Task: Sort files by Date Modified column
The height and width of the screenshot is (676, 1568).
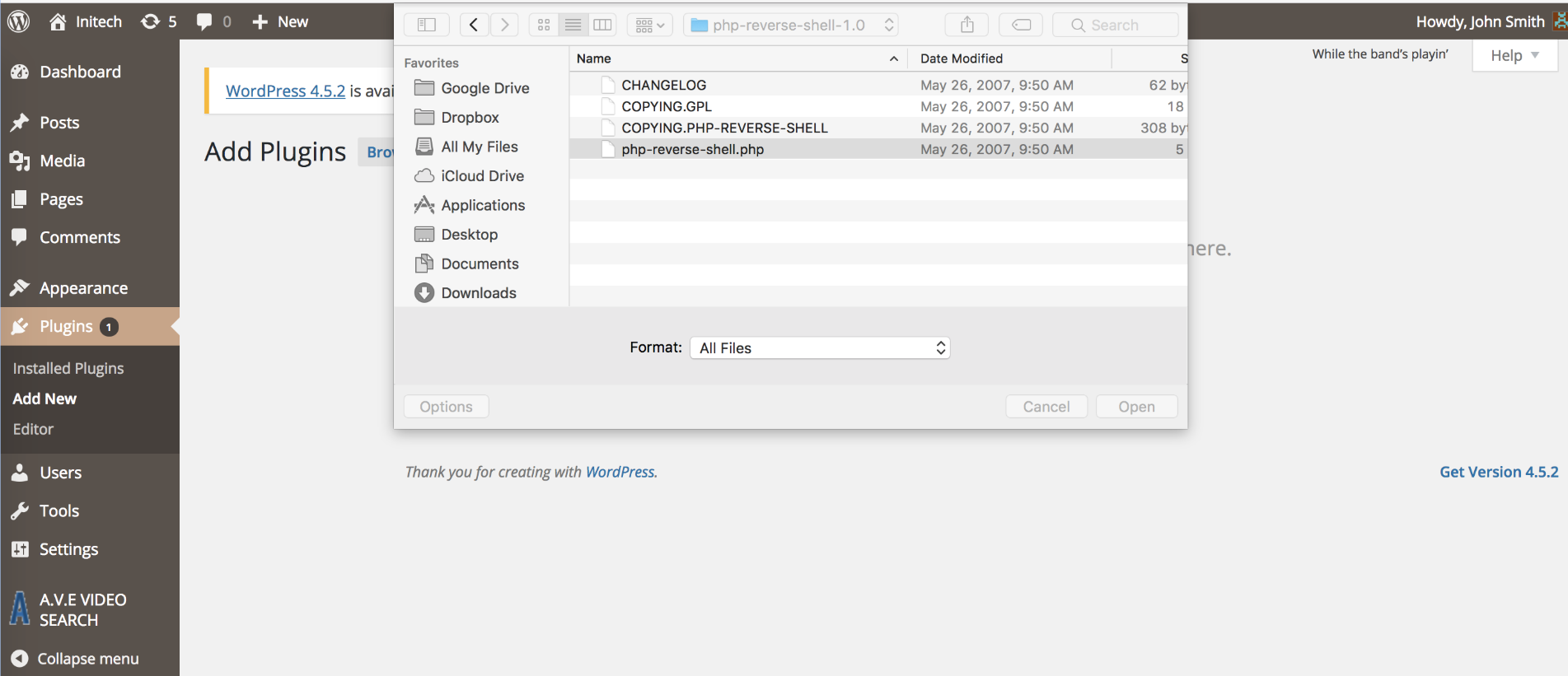Action: [x=1010, y=58]
